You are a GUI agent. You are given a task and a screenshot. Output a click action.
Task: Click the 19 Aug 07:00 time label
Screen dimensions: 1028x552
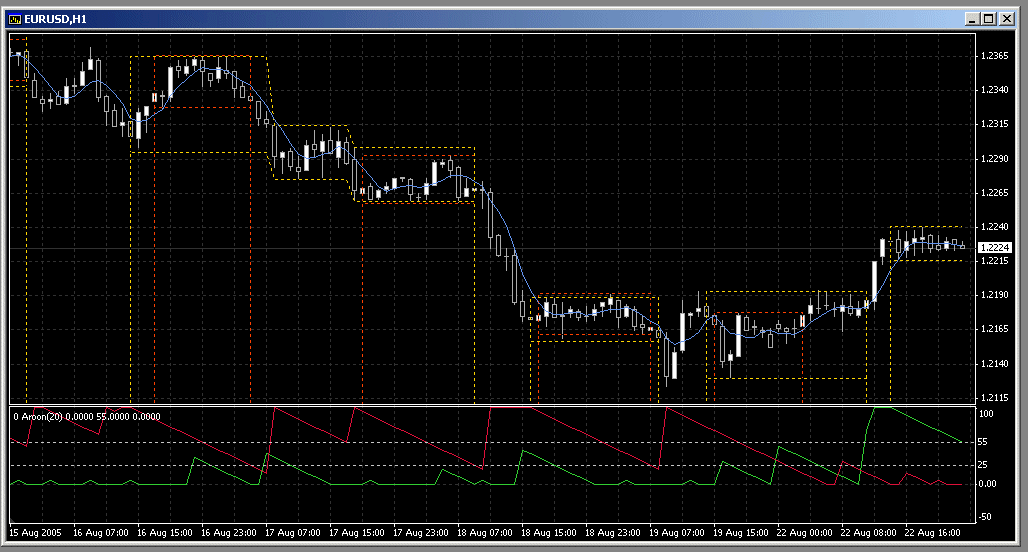[676, 533]
